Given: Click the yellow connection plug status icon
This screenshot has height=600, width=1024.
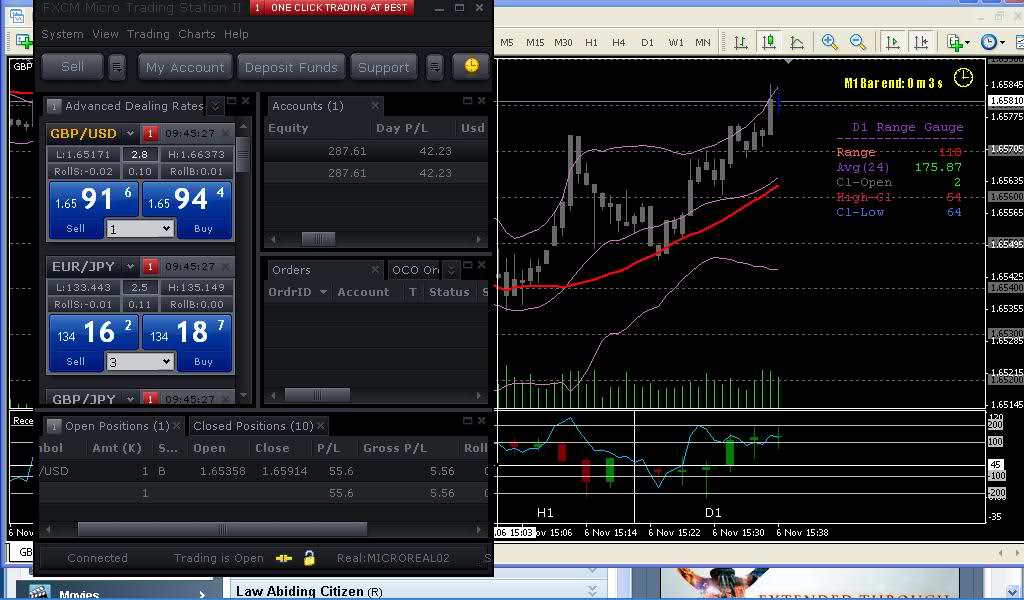Looking at the screenshot, I should click(x=283, y=558).
